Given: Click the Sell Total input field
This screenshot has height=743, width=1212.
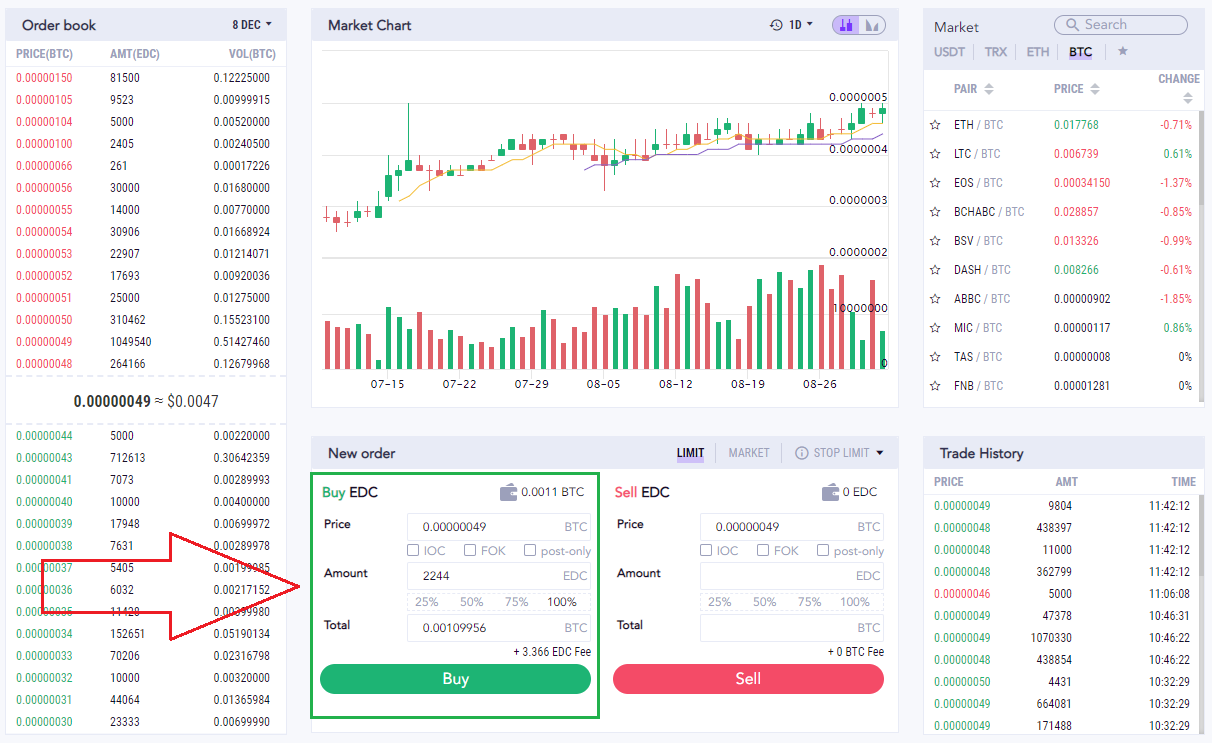Looking at the screenshot, I should pyautogui.click(x=792, y=628).
